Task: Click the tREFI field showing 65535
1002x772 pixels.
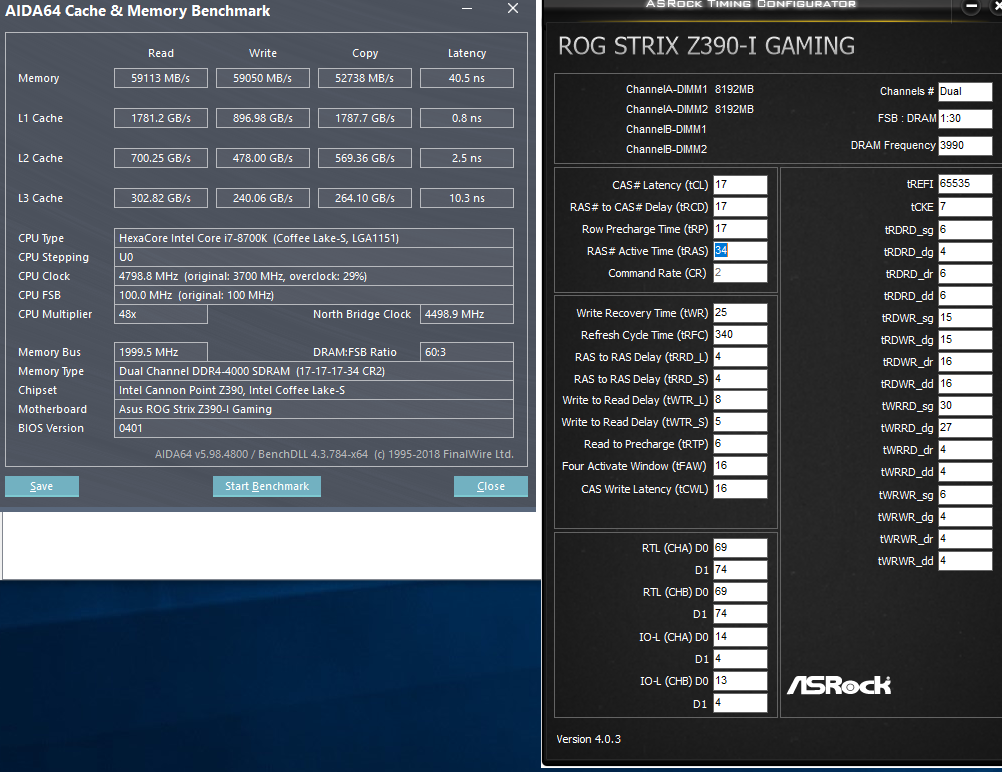Action: click(x=965, y=183)
